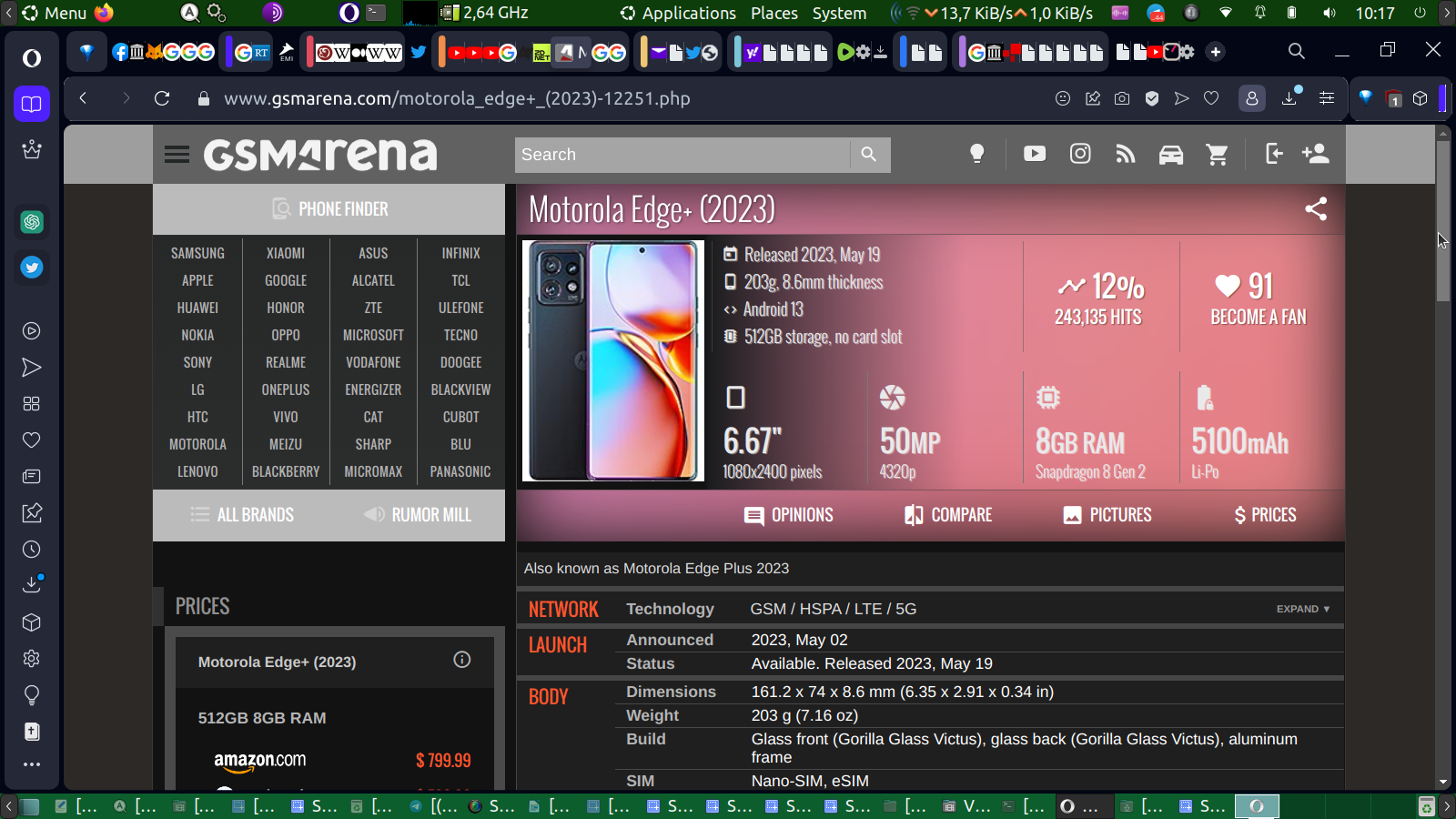Open sidebar three-dots more options

click(32, 764)
